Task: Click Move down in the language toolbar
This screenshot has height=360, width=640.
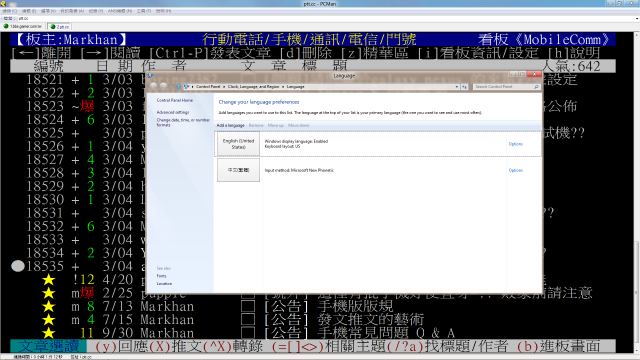Action: pyautogui.click(x=298, y=125)
